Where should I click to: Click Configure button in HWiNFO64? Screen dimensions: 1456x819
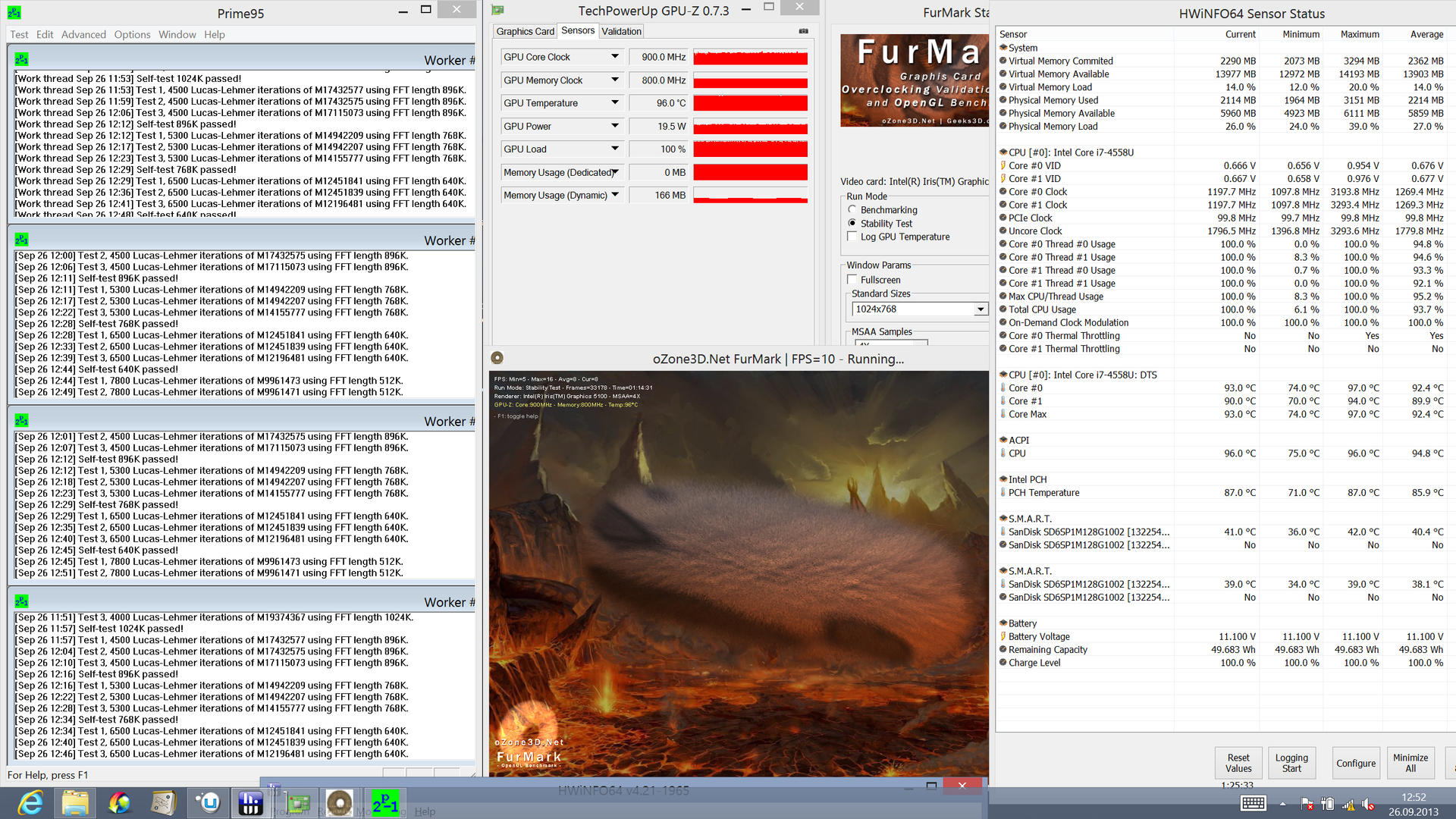click(x=1356, y=763)
